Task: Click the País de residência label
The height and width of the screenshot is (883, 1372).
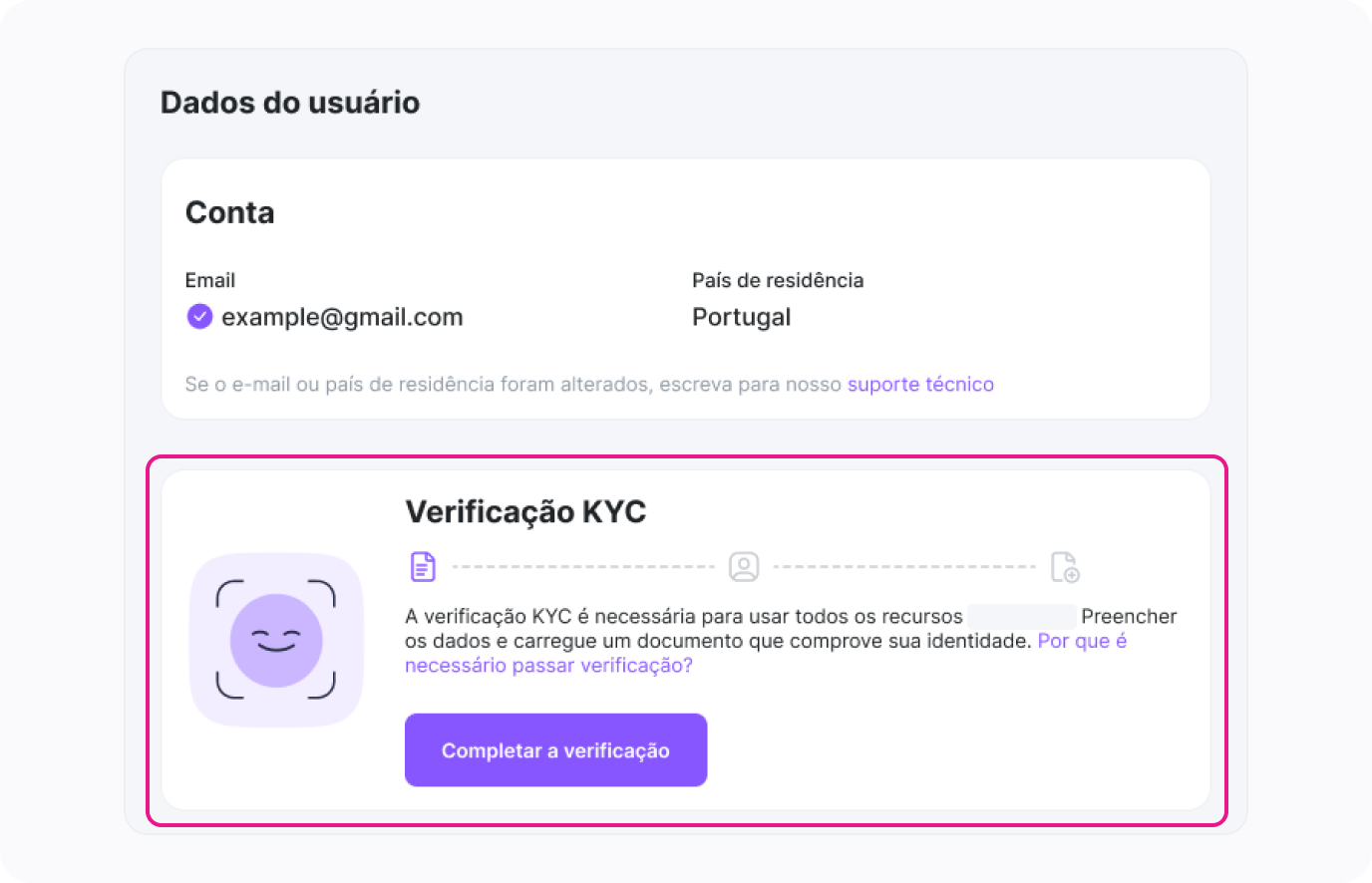Action: tap(778, 280)
